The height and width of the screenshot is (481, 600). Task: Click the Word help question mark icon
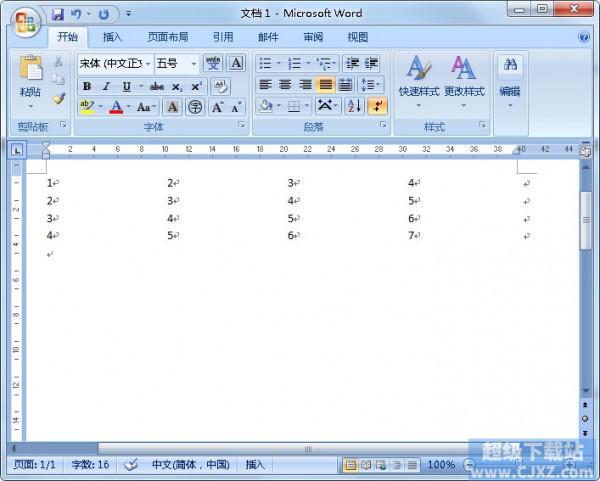coord(583,37)
